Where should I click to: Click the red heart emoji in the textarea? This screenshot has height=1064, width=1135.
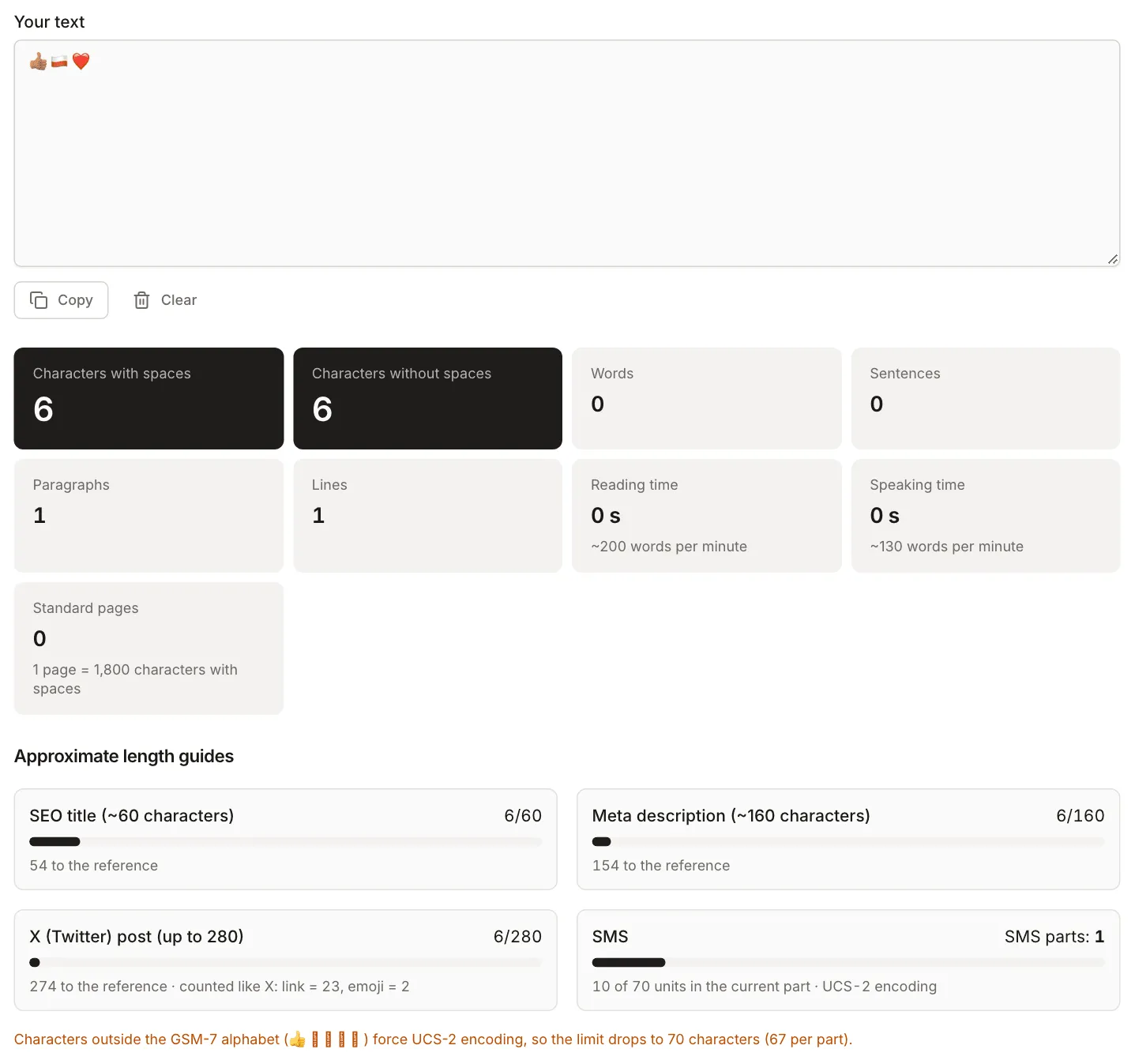click(81, 61)
